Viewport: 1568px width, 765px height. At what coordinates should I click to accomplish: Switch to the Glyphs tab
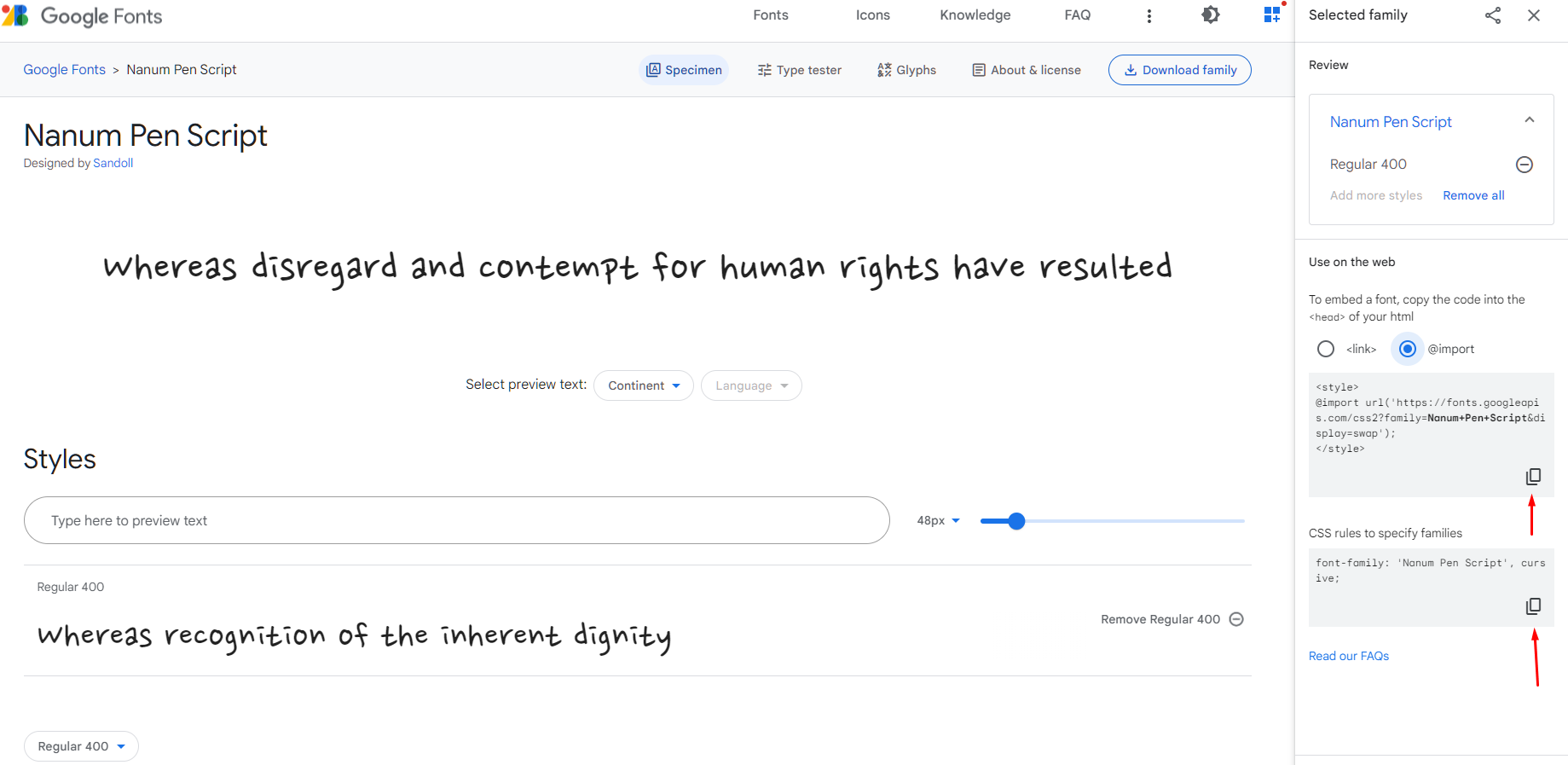[x=906, y=70]
